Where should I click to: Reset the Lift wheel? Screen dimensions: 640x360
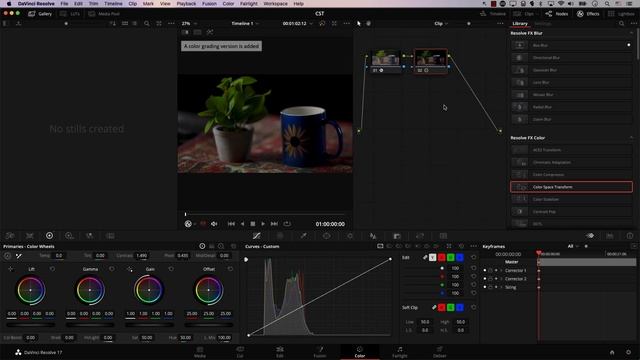click(52, 269)
